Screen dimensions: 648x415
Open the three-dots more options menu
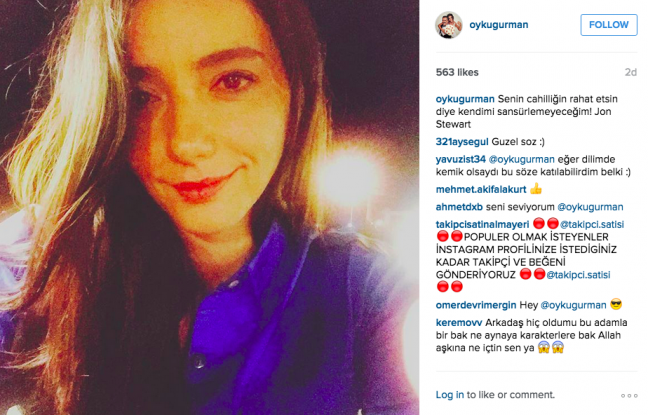tap(629, 396)
